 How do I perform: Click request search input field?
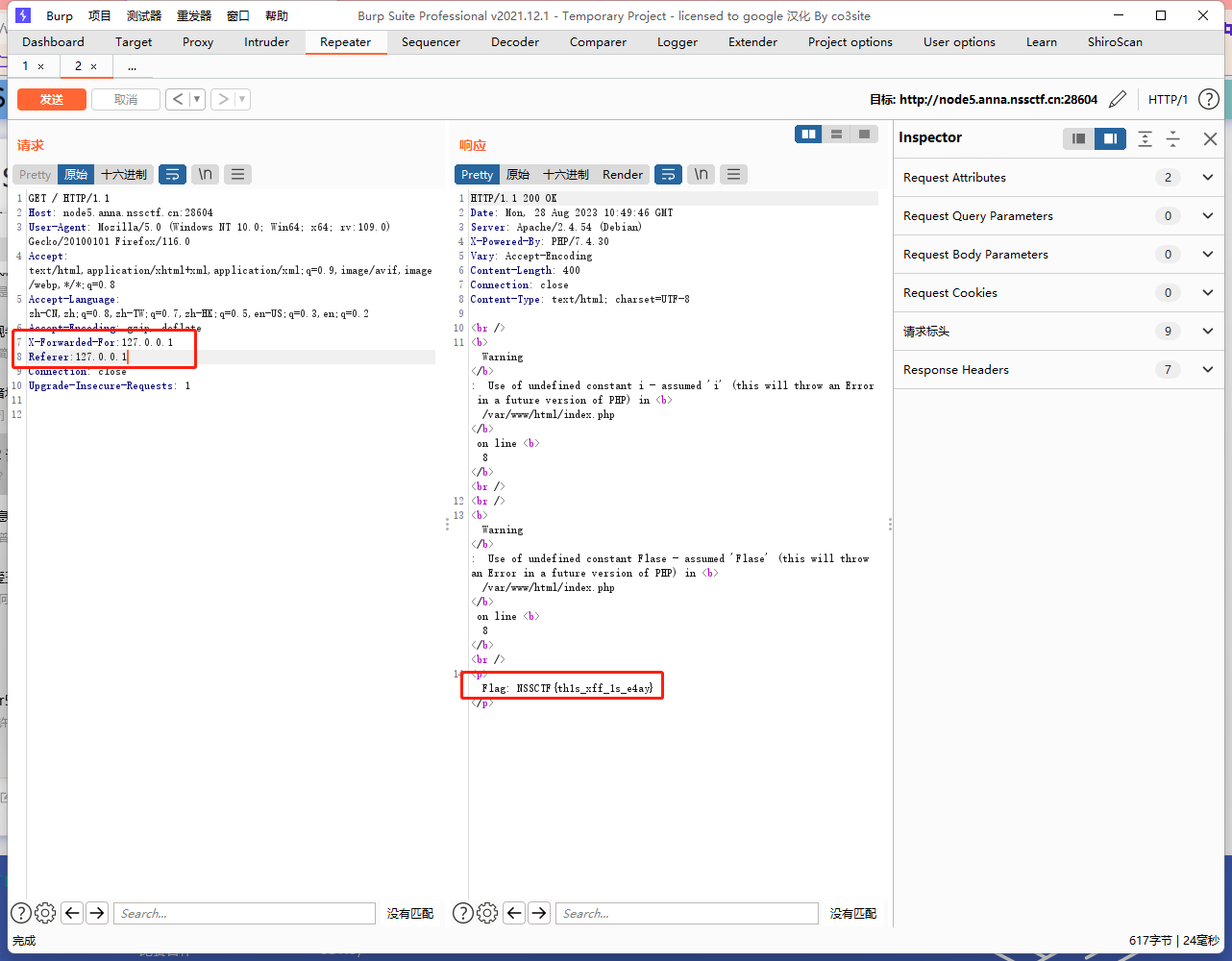click(244, 913)
